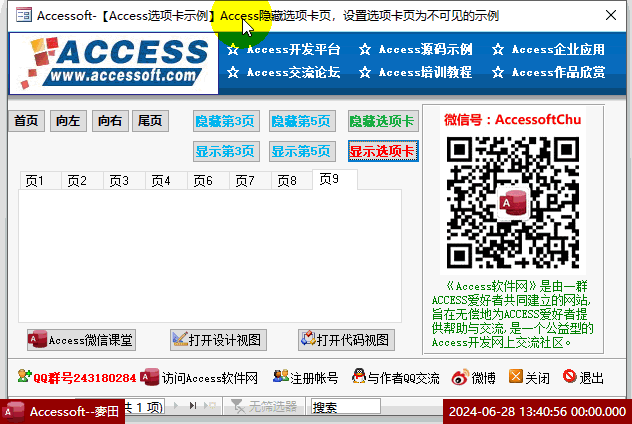Switch to tab 页4

tap(166, 181)
